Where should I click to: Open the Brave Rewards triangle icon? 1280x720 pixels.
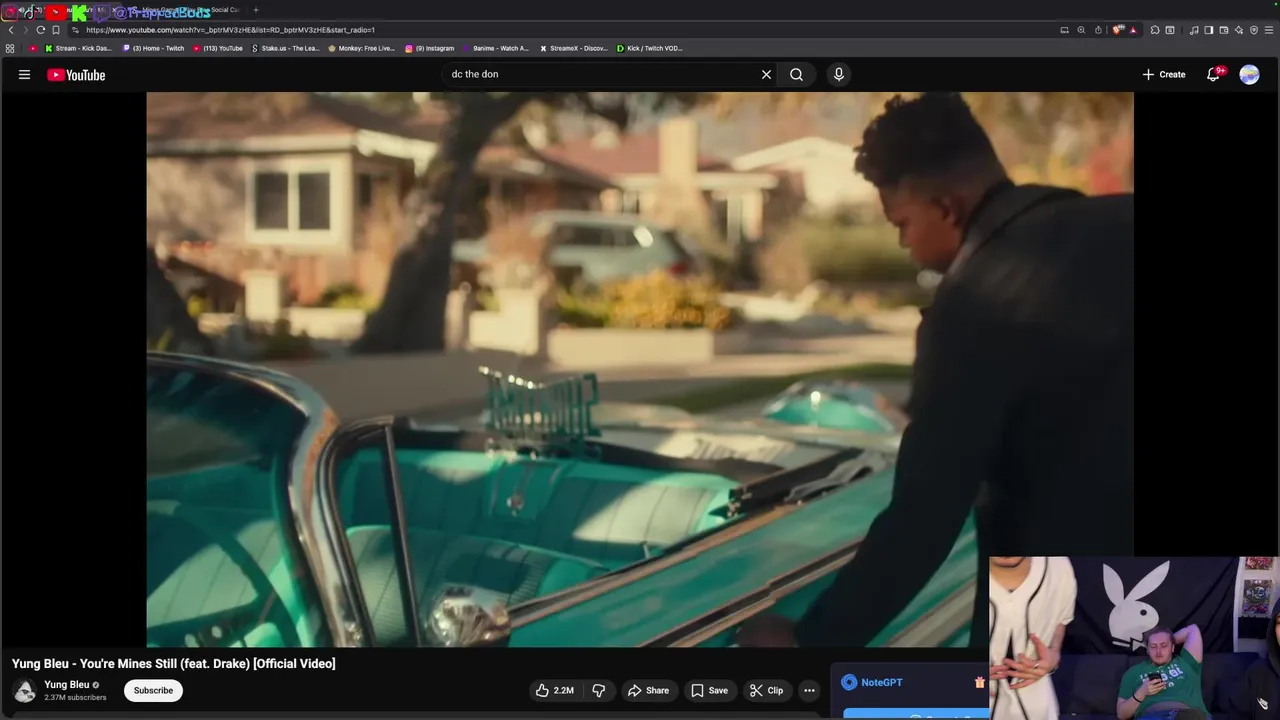[x=1133, y=30]
